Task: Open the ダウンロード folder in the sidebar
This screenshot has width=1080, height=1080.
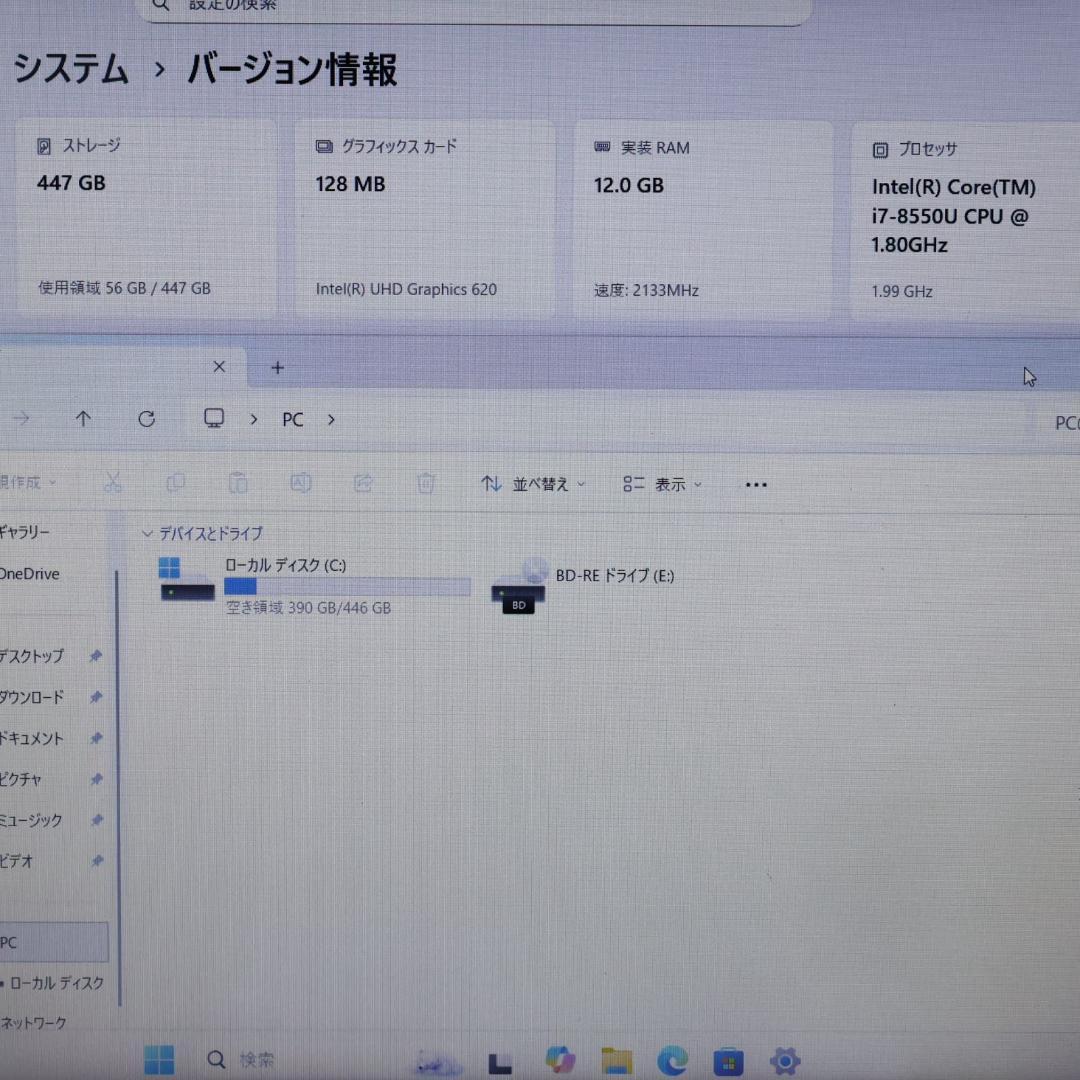Action: coord(32,697)
